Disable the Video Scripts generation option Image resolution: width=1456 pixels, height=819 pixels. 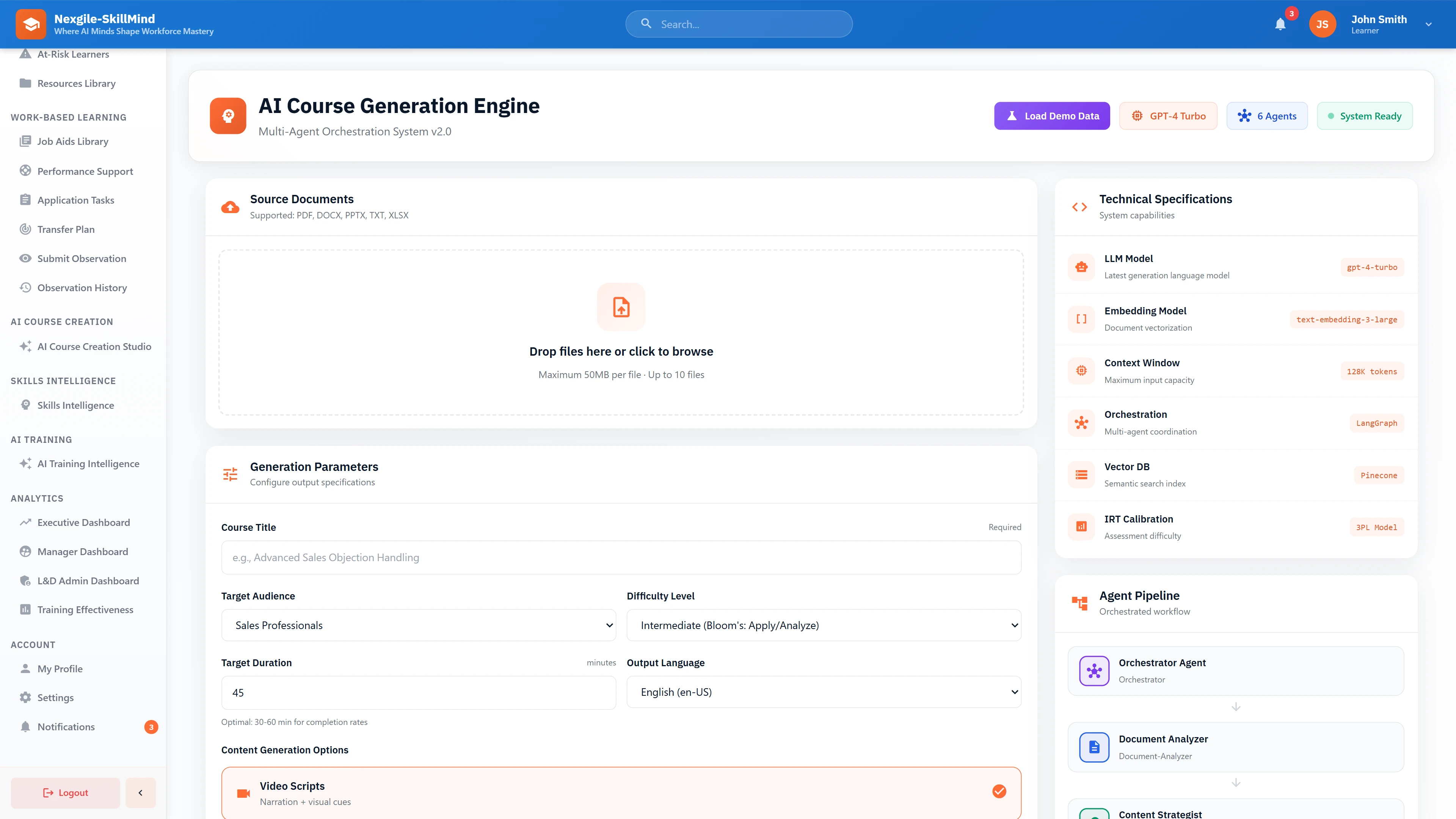(x=999, y=792)
